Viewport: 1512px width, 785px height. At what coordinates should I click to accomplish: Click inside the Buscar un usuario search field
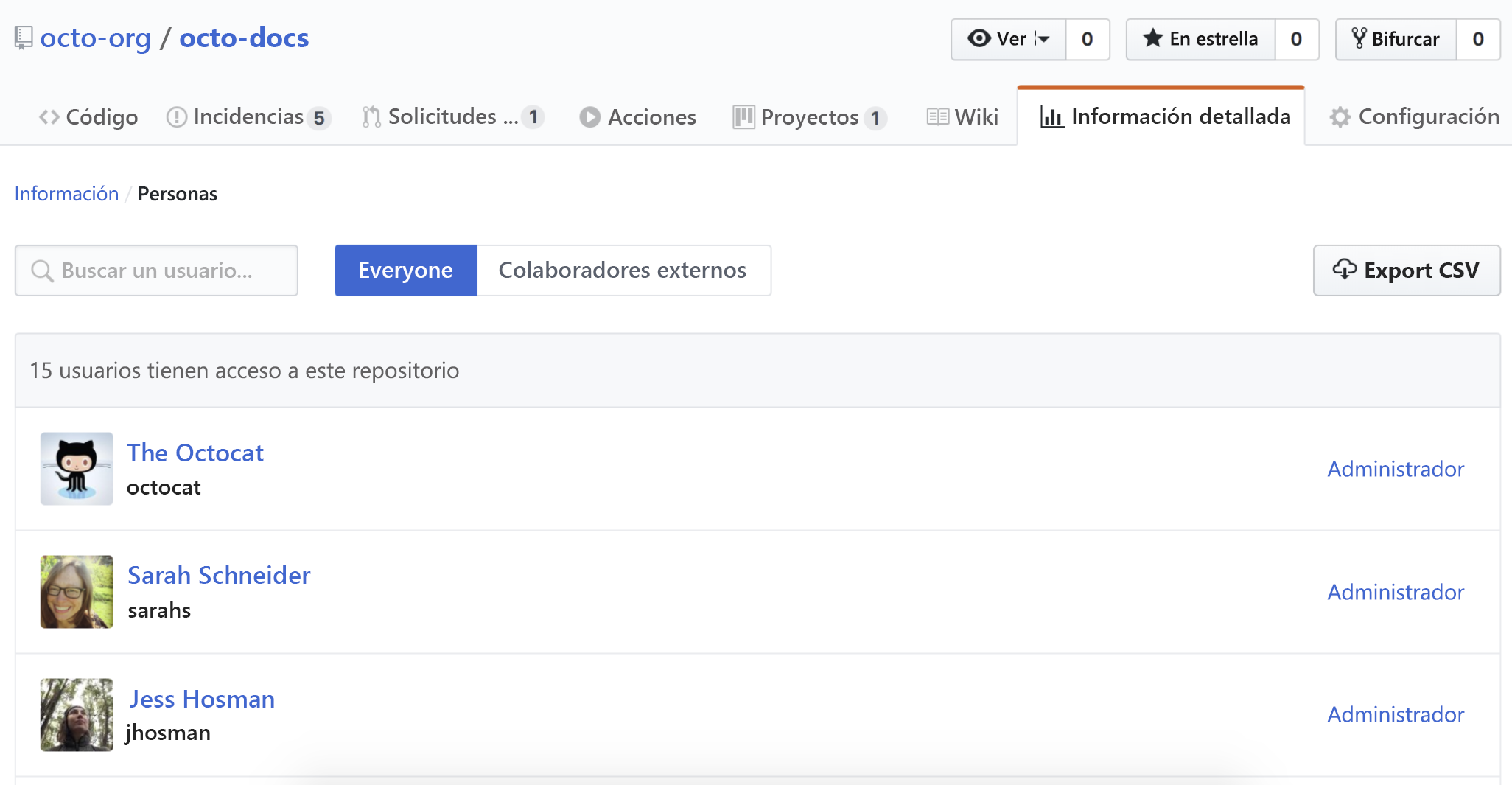click(x=155, y=270)
